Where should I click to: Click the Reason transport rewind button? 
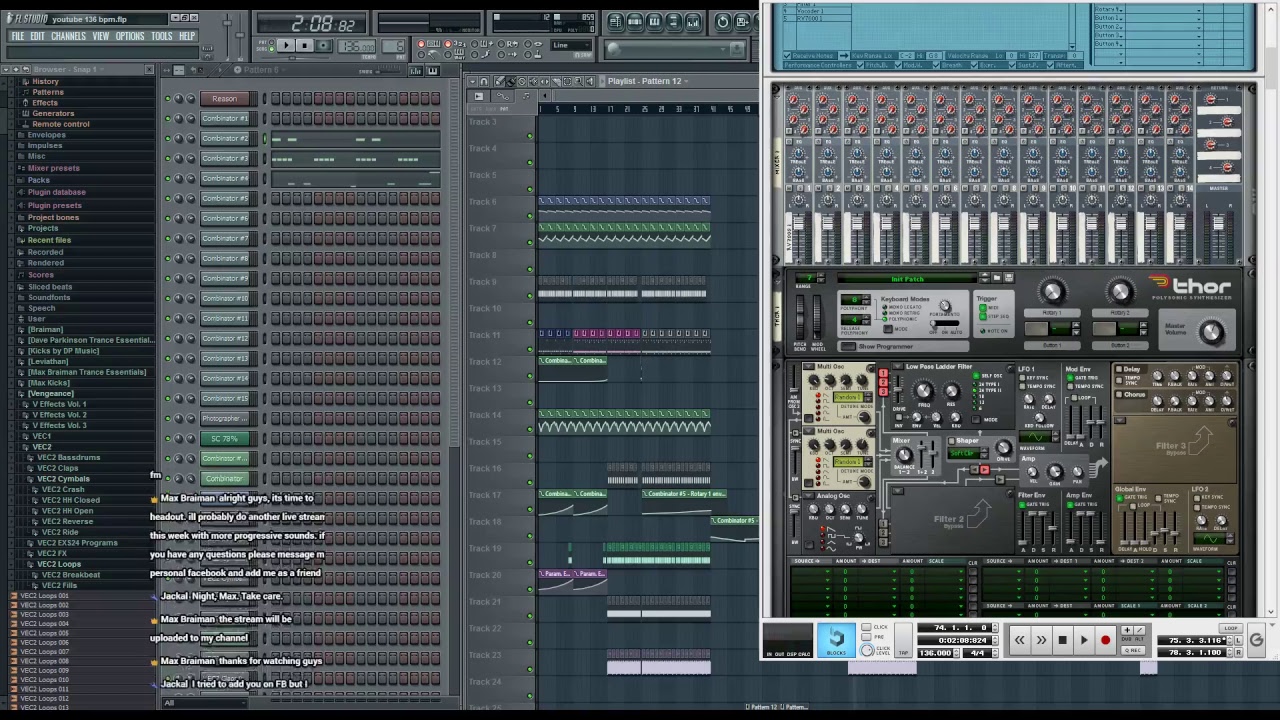pos(1019,640)
